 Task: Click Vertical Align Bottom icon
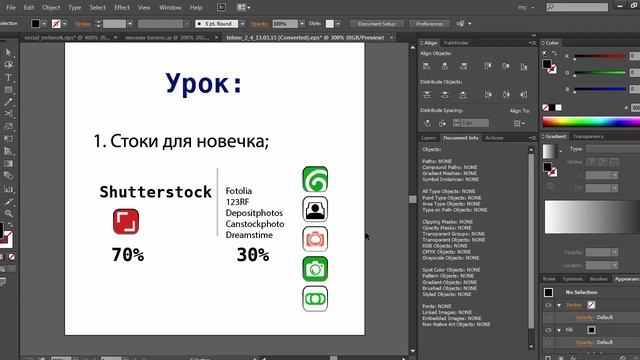[524, 66]
